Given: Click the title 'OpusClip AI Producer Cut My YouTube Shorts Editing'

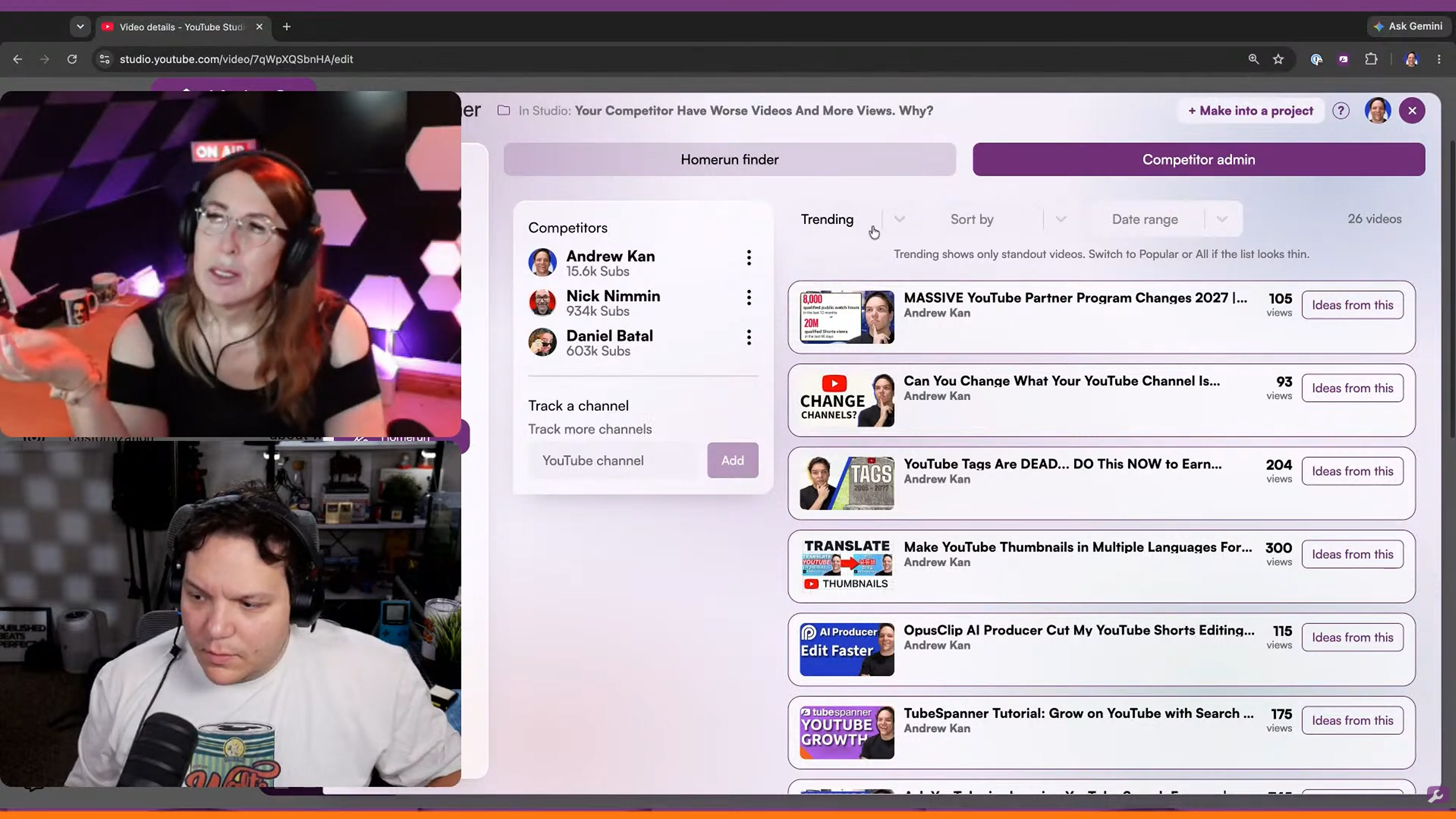Looking at the screenshot, I should (x=1079, y=630).
